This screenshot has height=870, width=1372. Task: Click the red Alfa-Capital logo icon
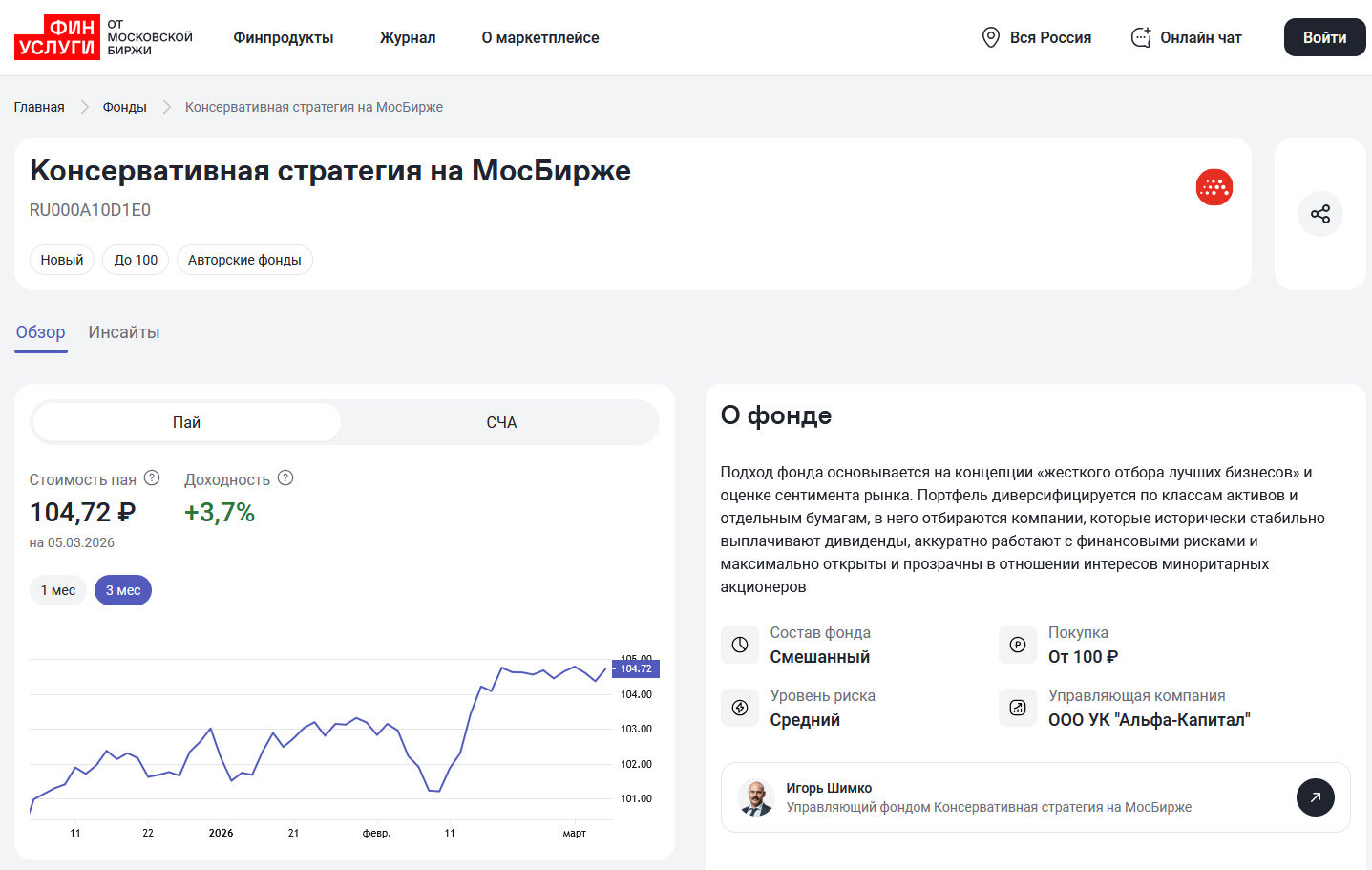click(x=1214, y=187)
